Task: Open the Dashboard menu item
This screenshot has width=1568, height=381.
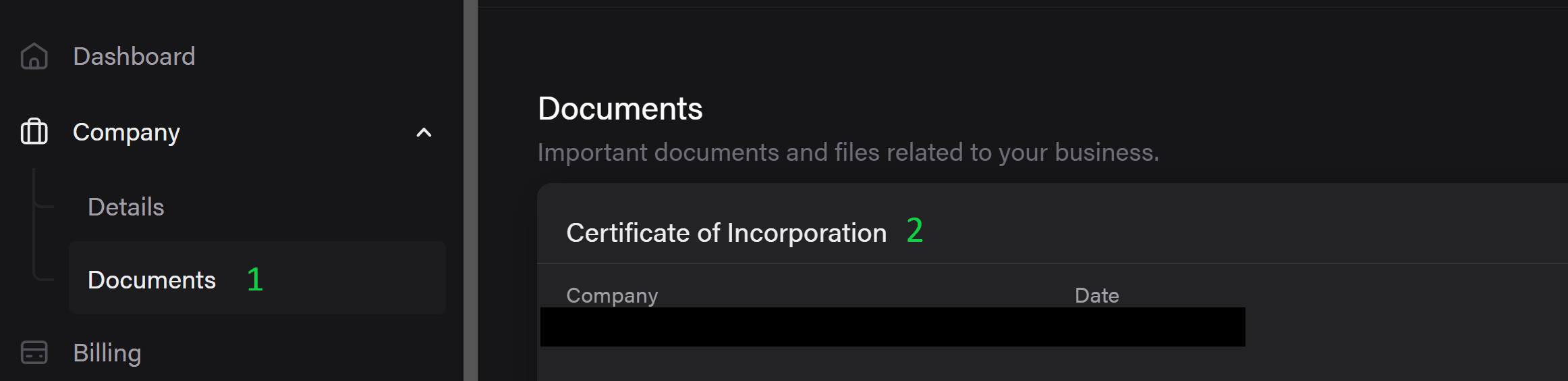Action: pos(134,56)
